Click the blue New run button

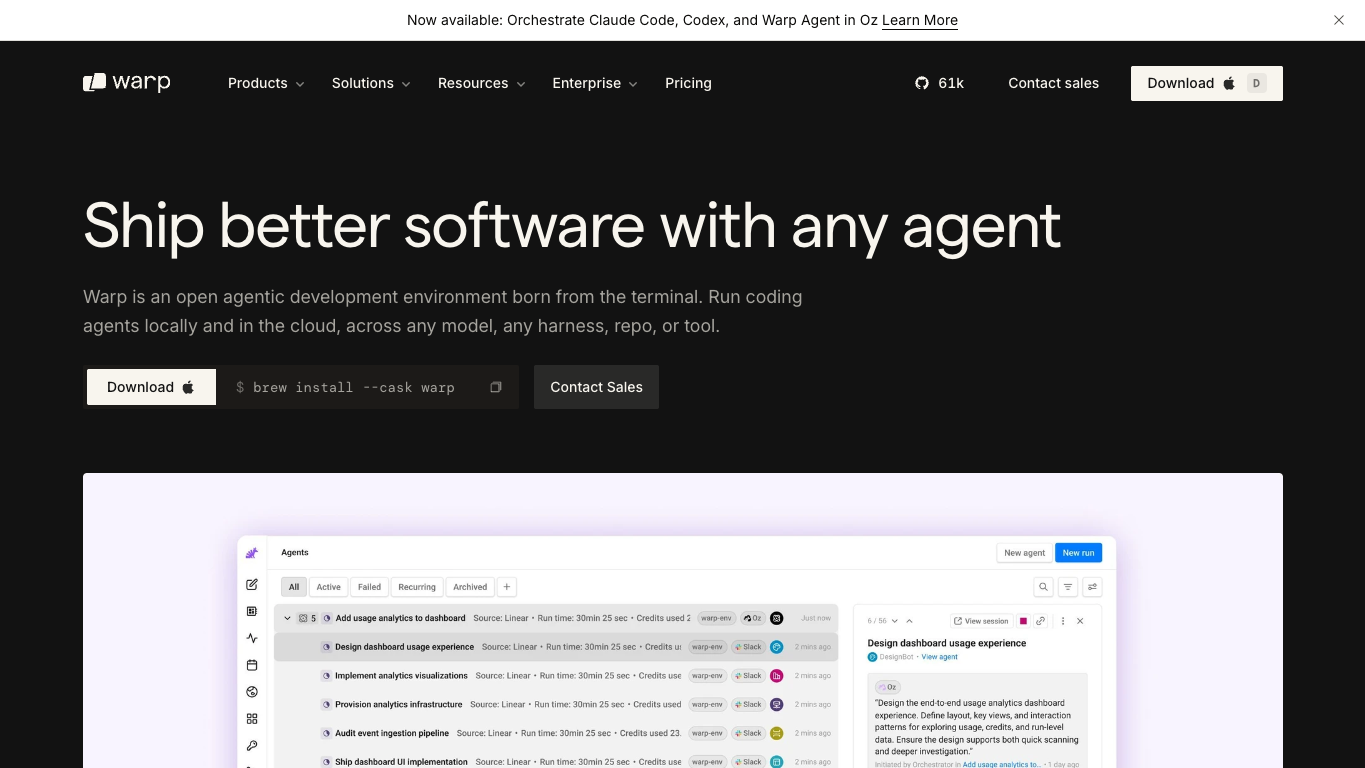1078,553
